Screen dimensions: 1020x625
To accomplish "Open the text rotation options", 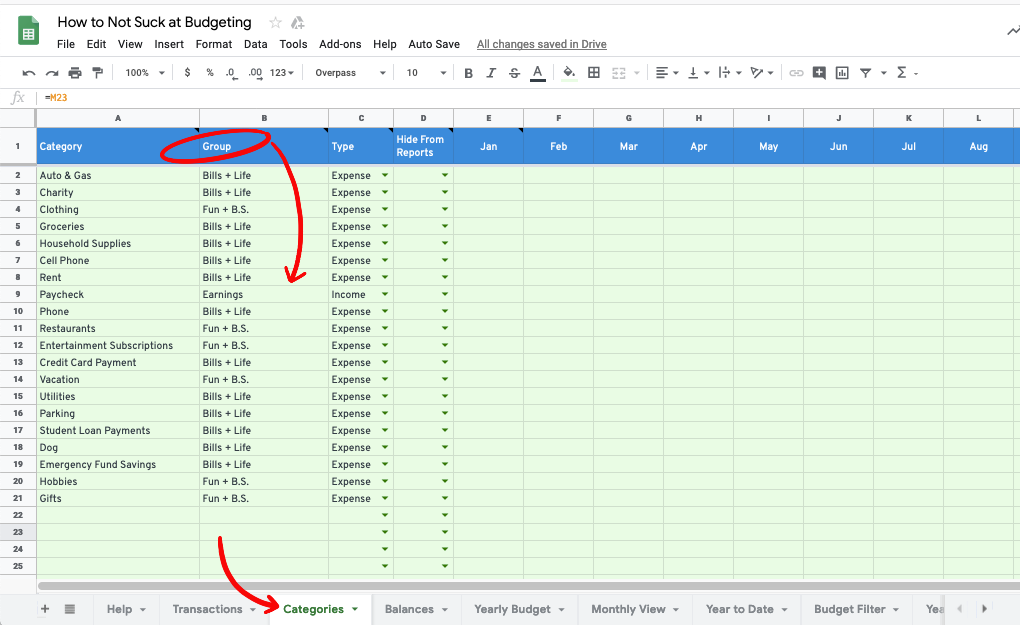I will 761,73.
